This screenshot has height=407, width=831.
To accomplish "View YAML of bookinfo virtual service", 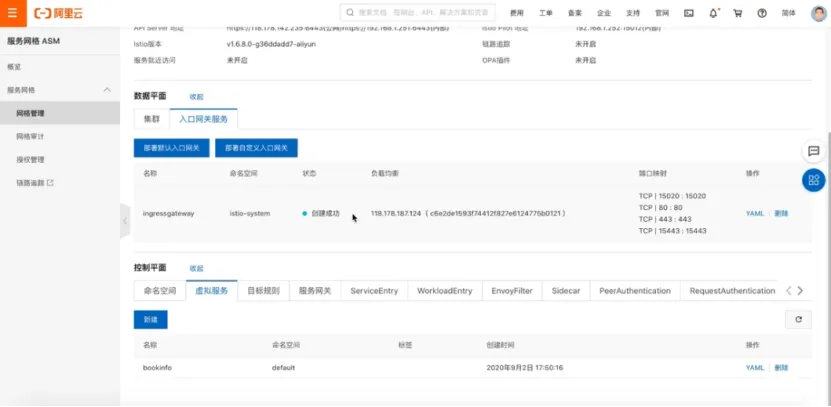I will click(755, 367).
